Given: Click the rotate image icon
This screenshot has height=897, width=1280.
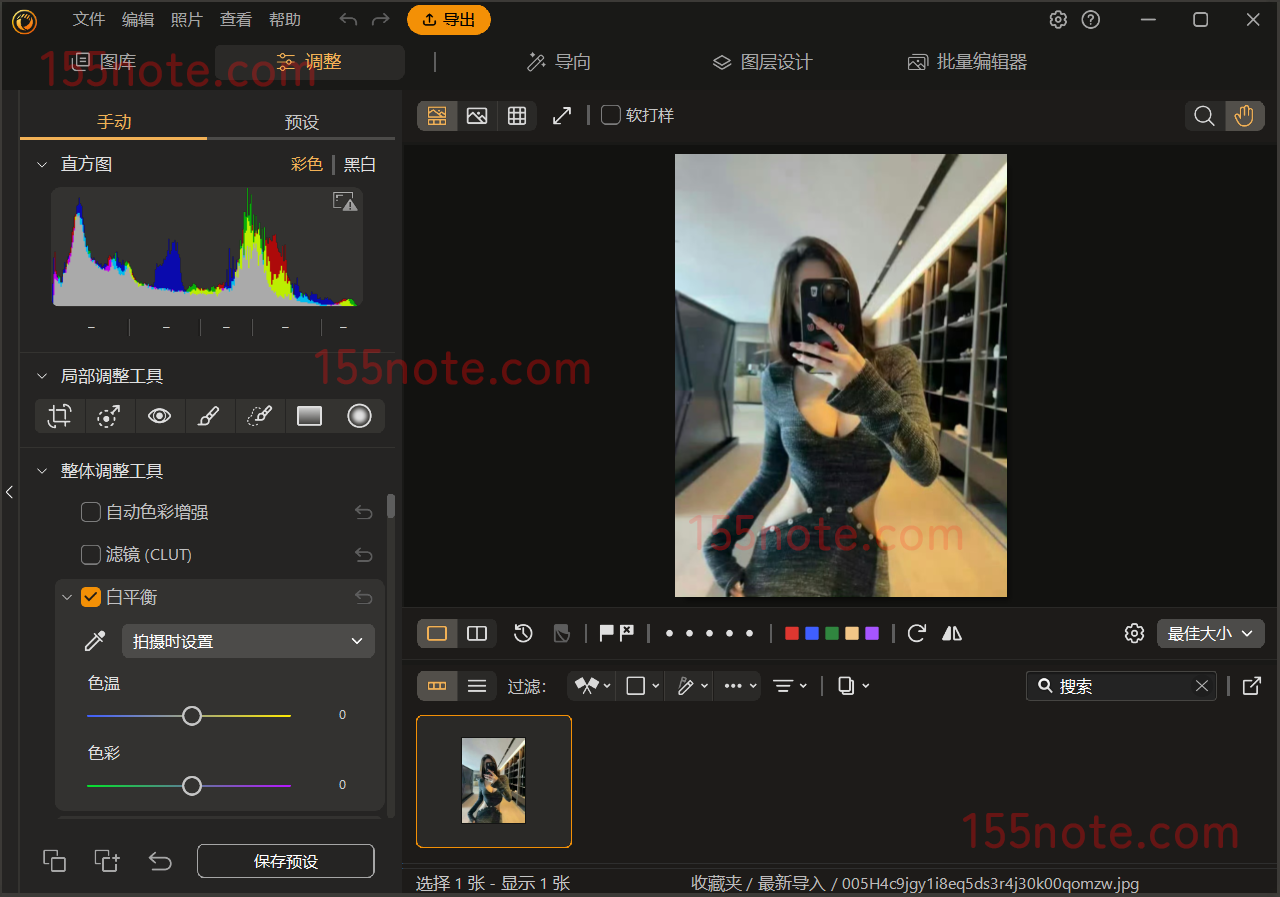Looking at the screenshot, I should tap(916, 633).
